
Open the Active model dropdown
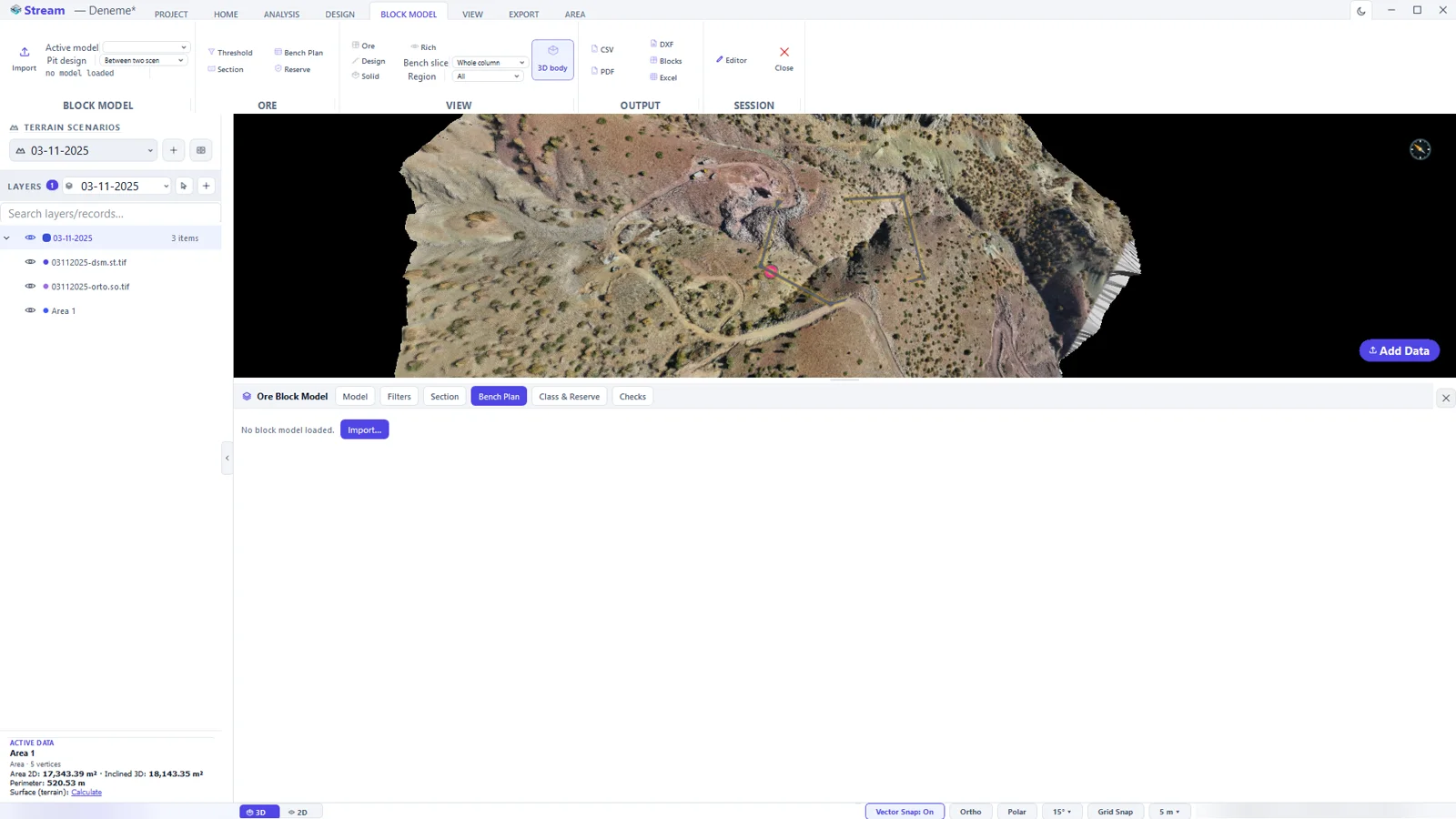(146, 47)
